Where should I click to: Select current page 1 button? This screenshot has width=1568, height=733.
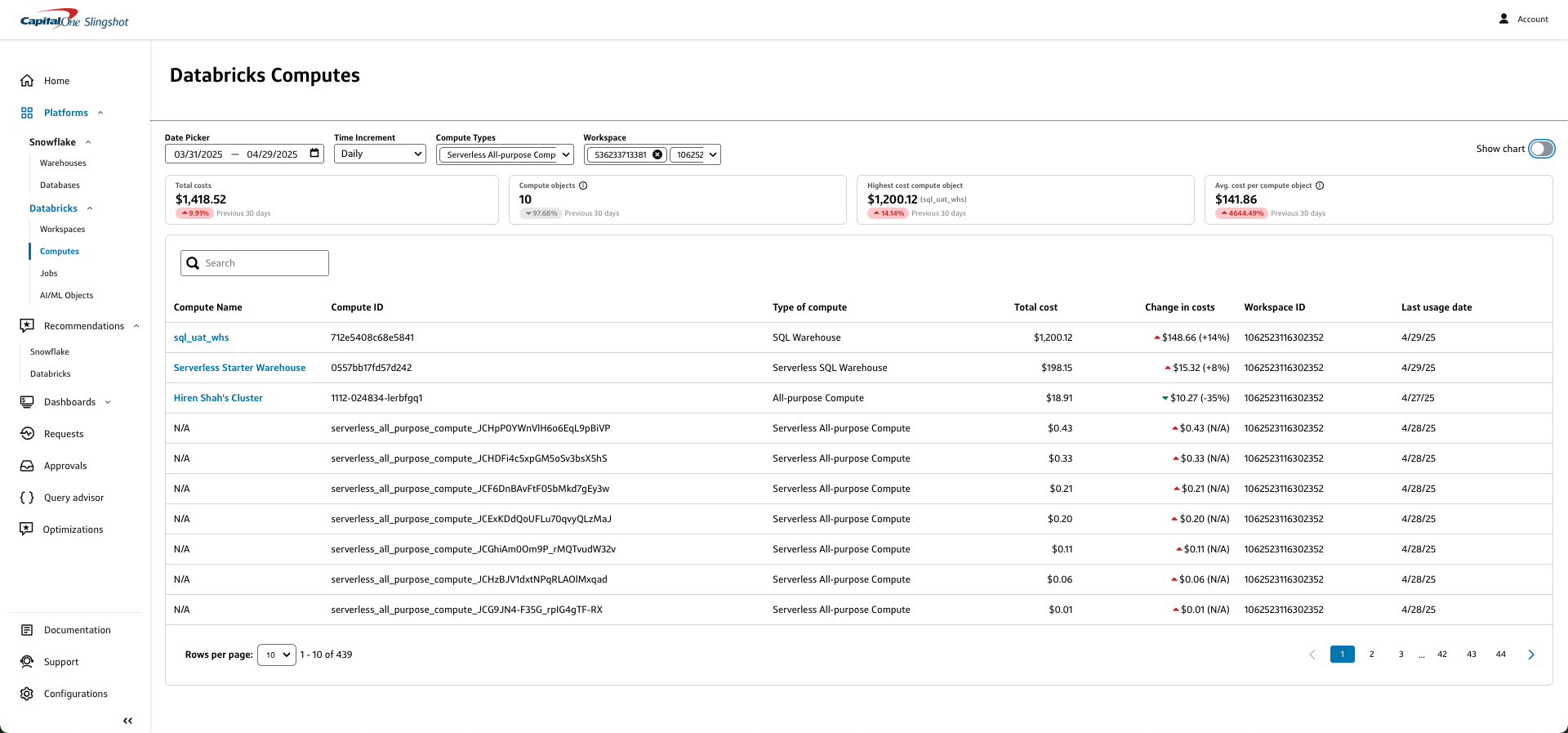(1343, 655)
